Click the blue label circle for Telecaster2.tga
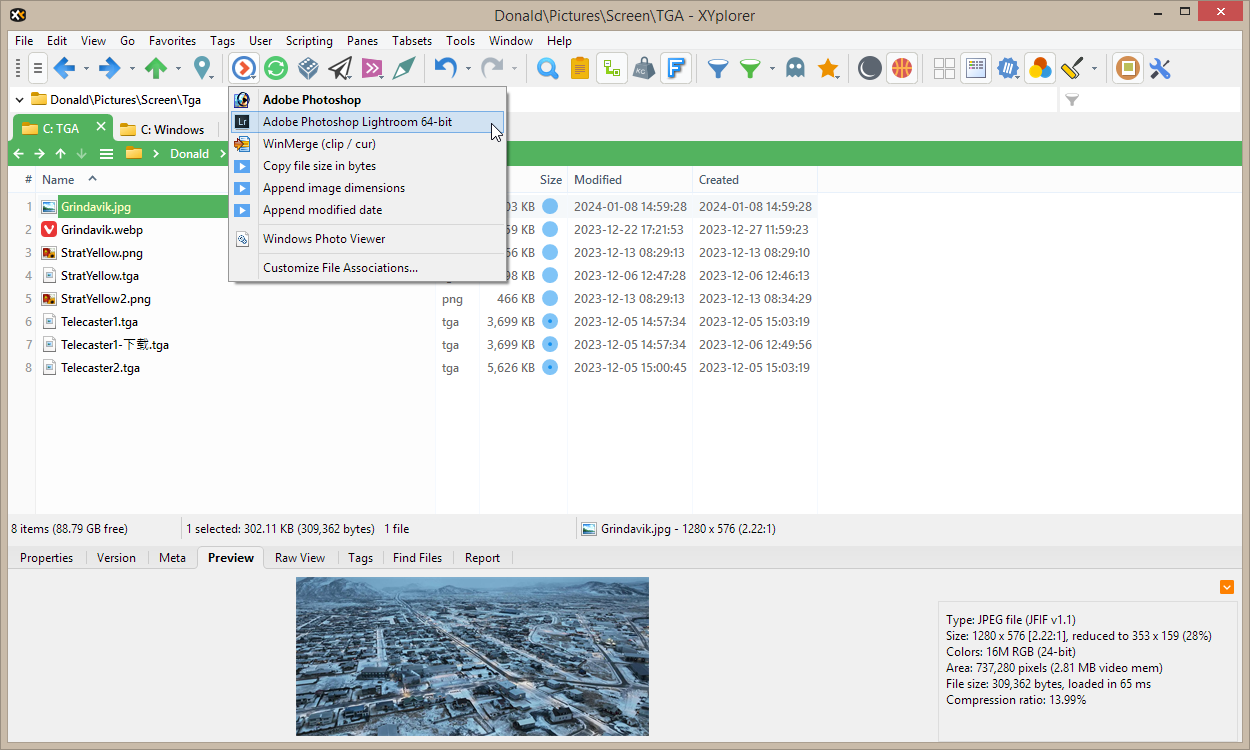This screenshot has height=750, width=1250. click(x=549, y=368)
